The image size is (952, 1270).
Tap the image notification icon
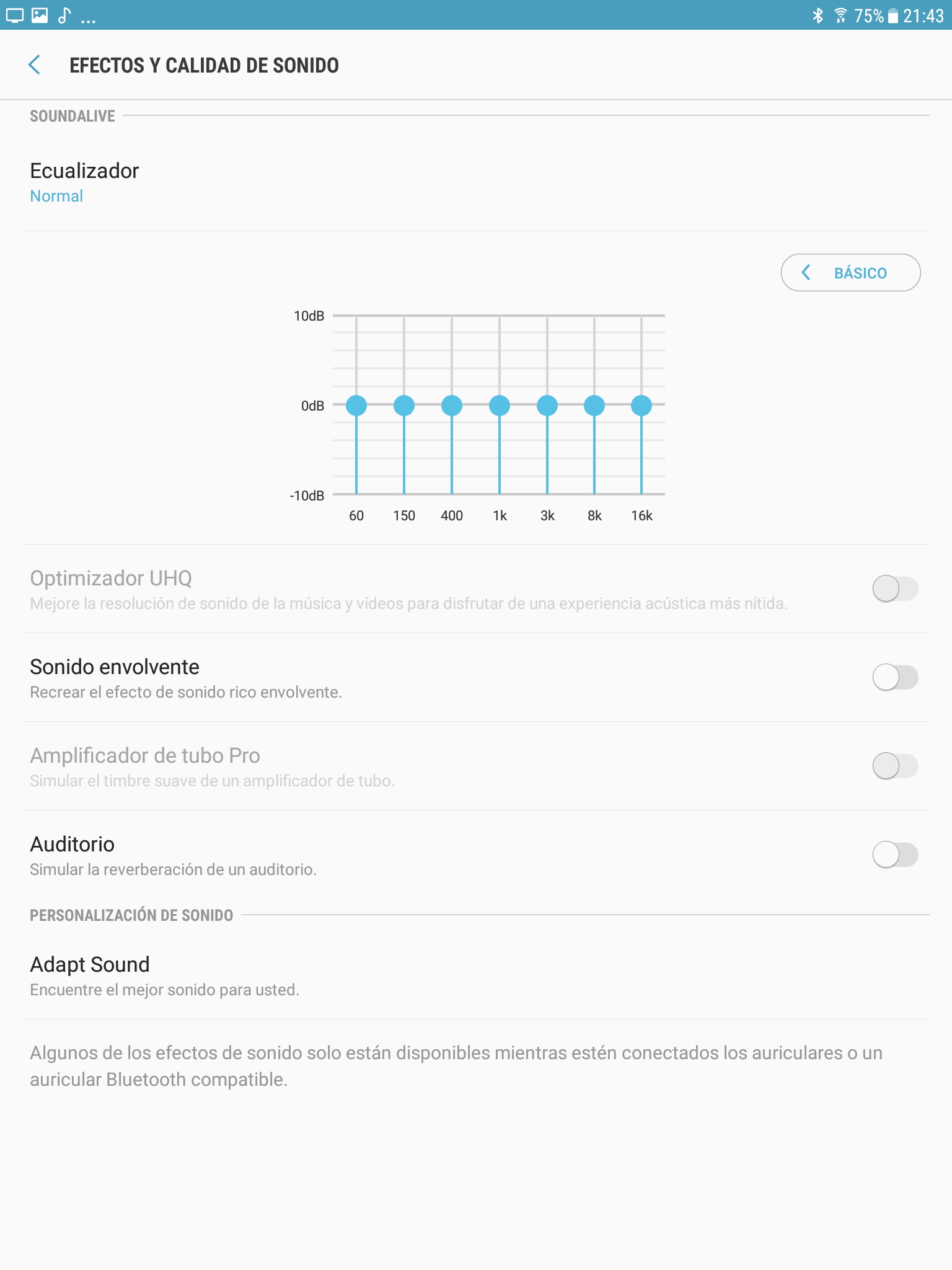tap(40, 15)
